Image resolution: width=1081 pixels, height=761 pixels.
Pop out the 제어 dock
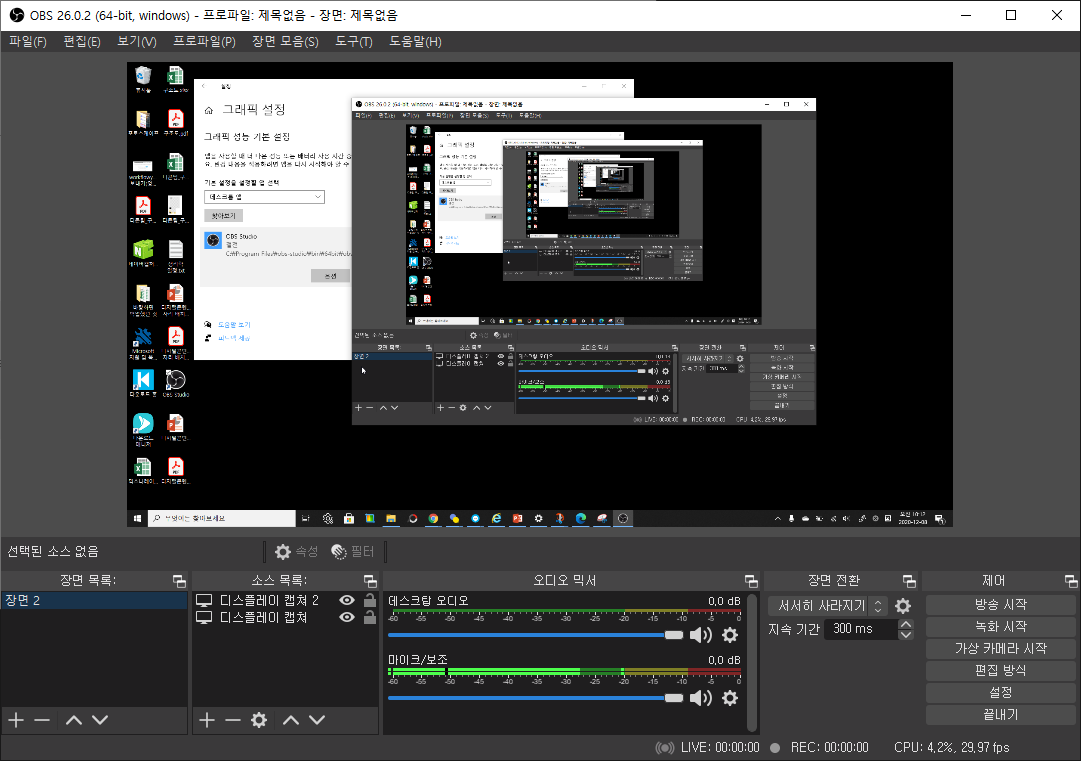click(1071, 581)
